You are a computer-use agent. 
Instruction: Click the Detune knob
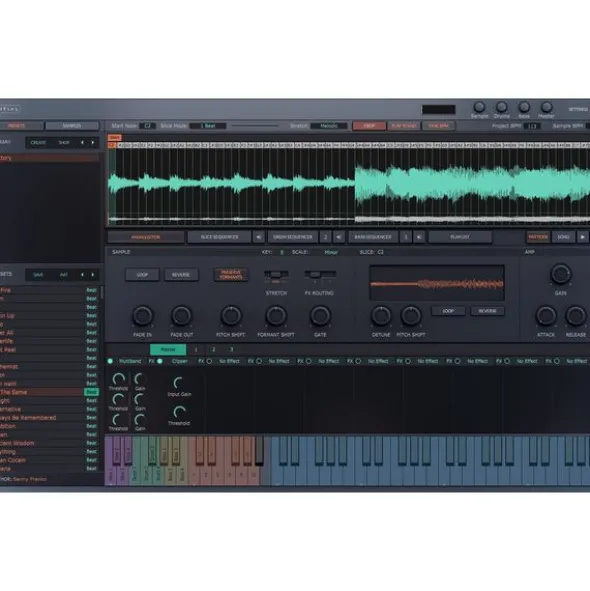click(381, 316)
